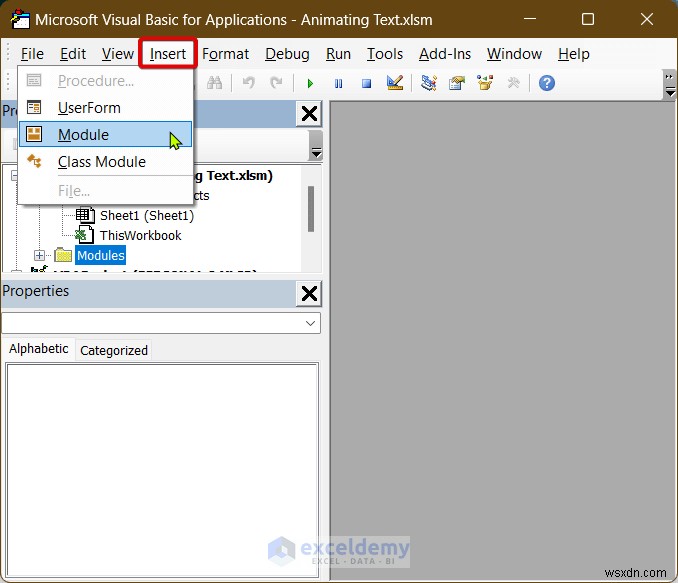Select ThisWorkbook in project tree

[x=141, y=235]
